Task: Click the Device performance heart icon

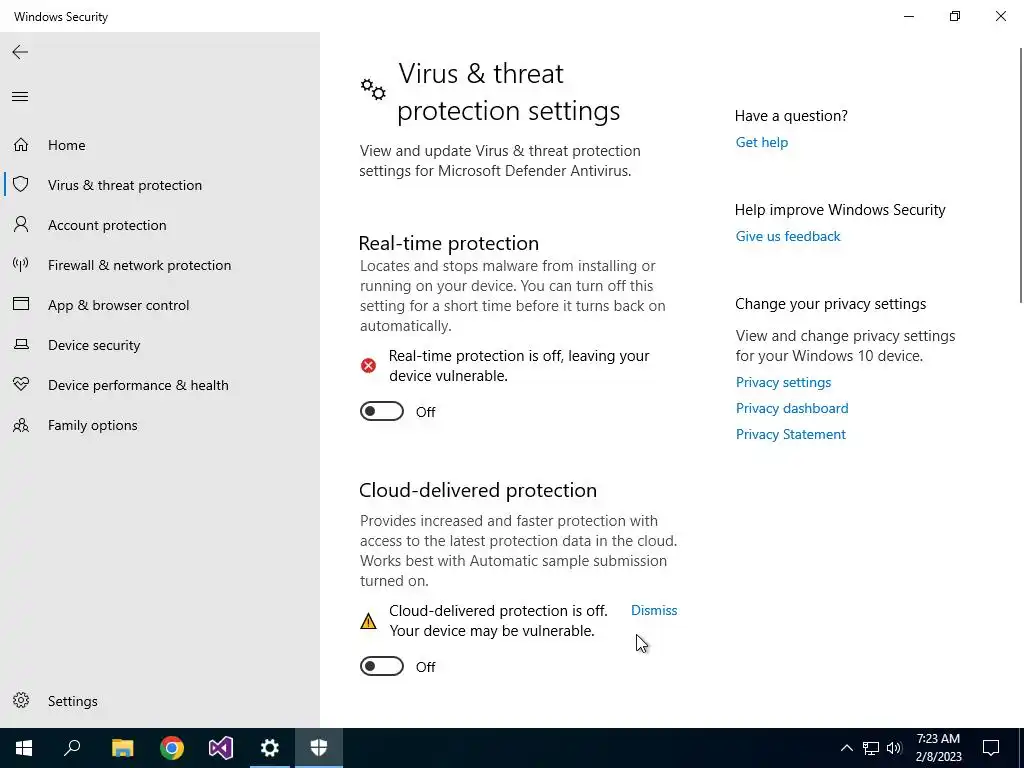Action: pos(21,384)
